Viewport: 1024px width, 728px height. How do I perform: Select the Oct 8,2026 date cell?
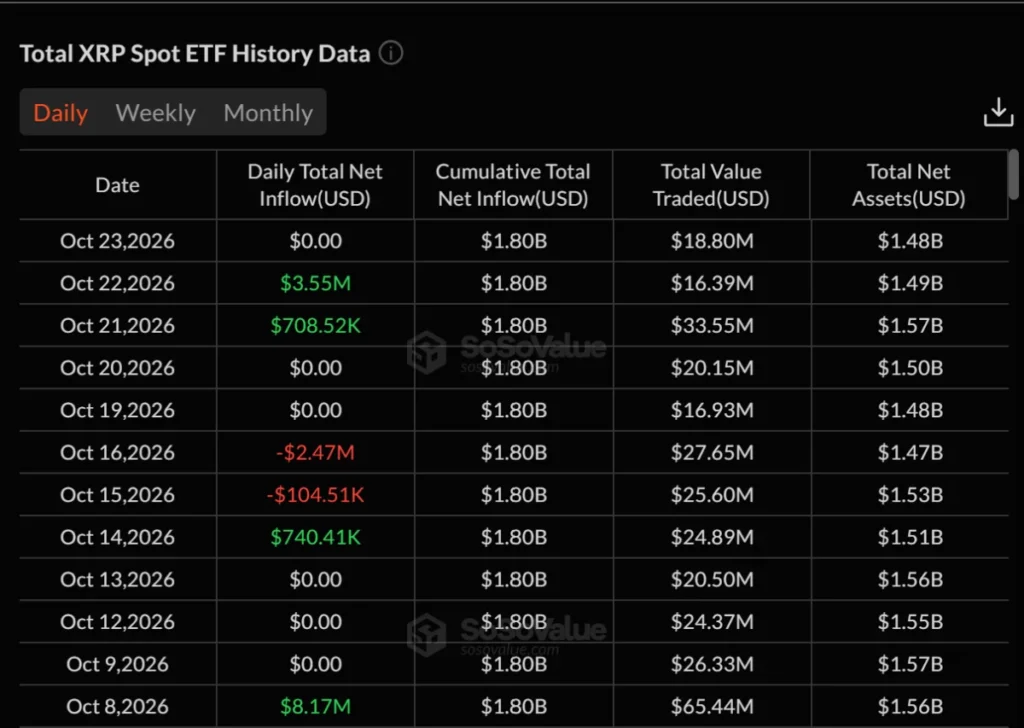coord(118,706)
